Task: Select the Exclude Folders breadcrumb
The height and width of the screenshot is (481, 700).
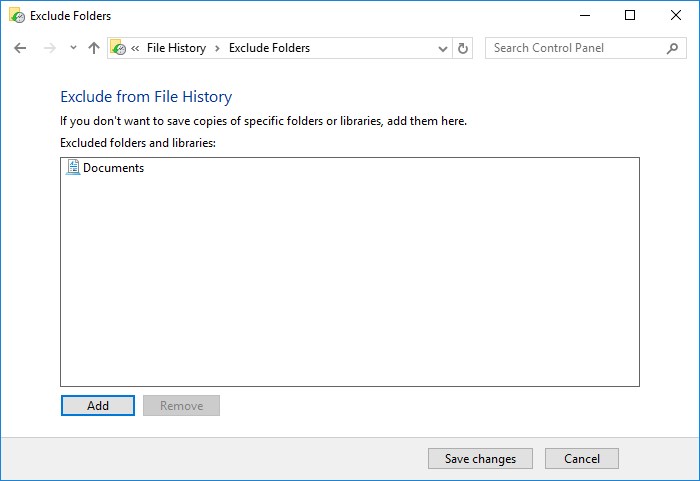Action: coord(269,48)
